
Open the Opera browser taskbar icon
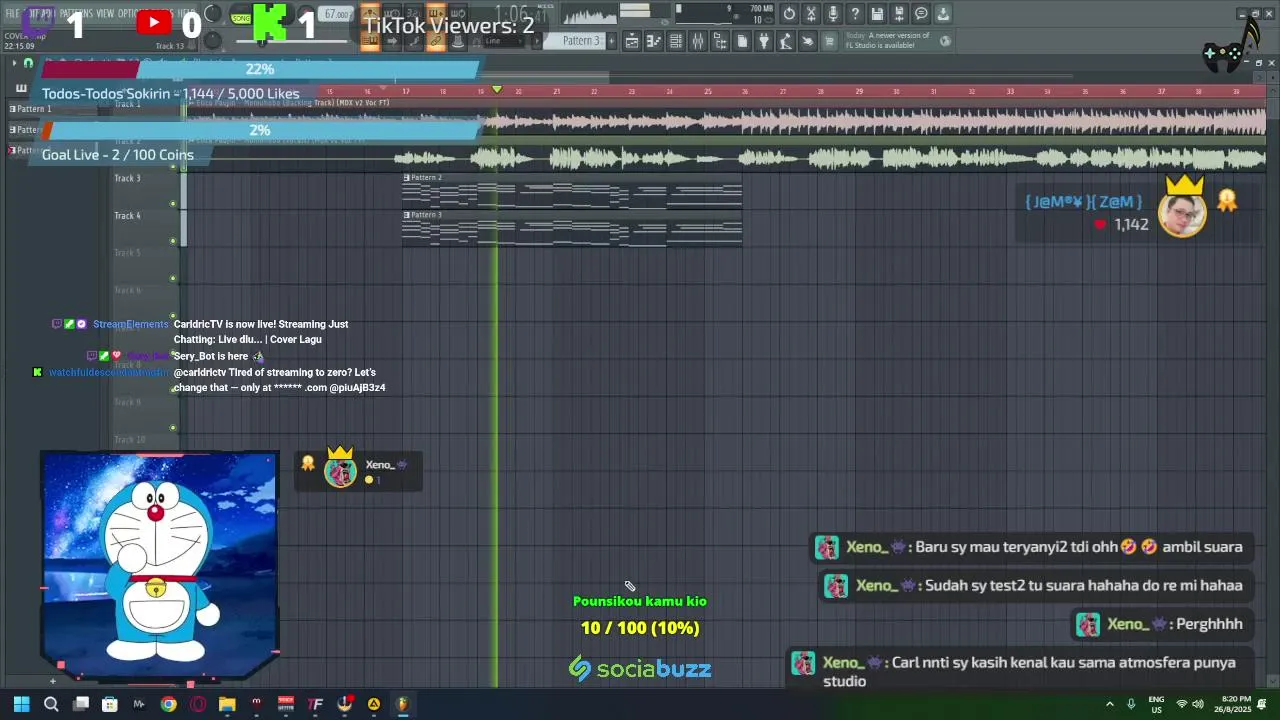click(198, 704)
